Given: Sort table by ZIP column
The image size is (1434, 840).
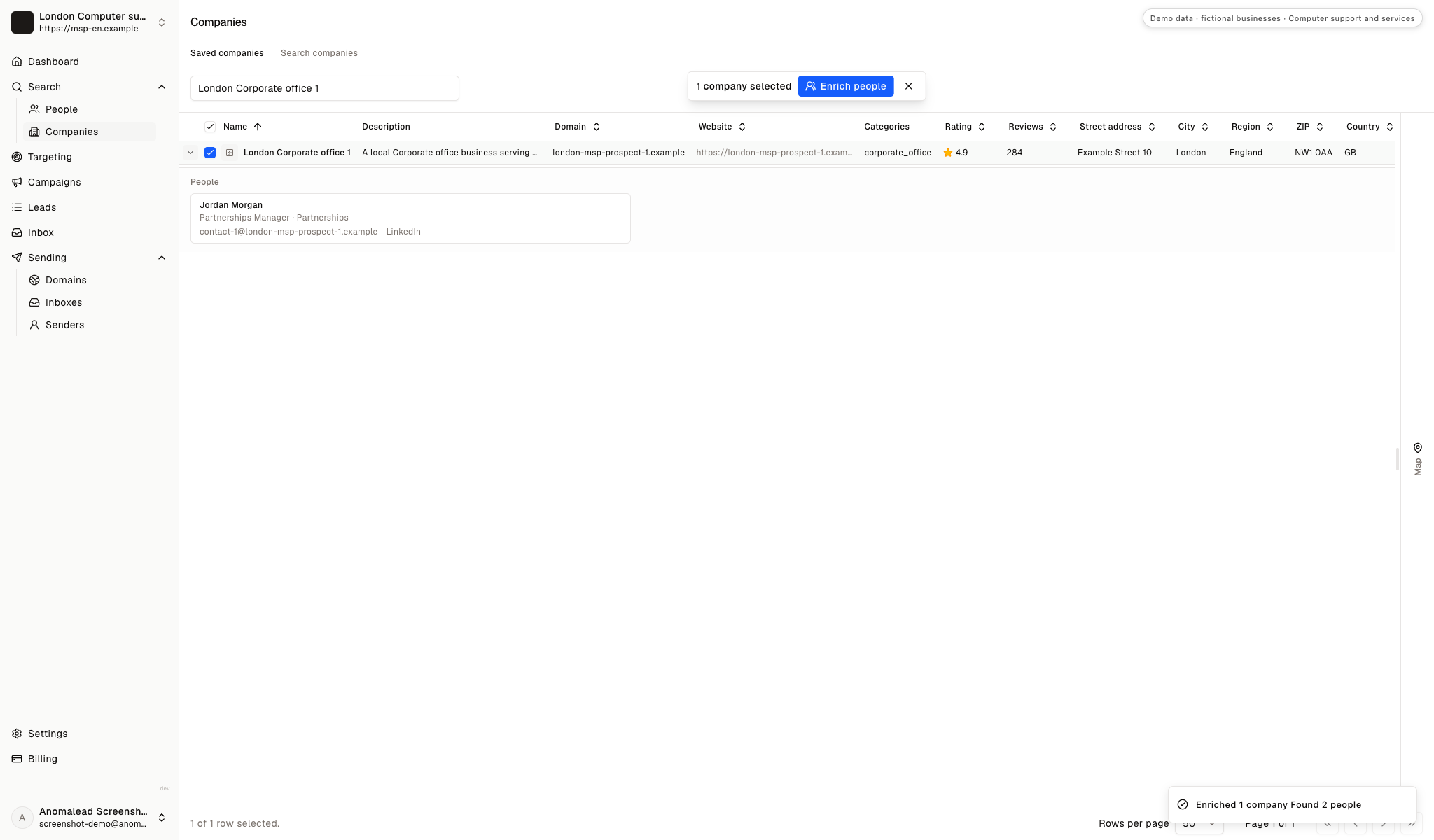Looking at the screenshot, I should tap(1309, 127).
